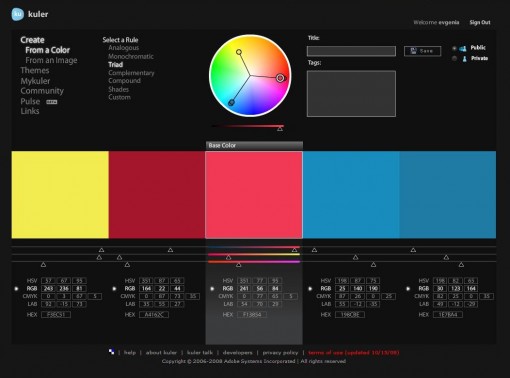510x378 pixels.
Task: Select the Monochromatic rule
Action: [x=131, y=56]
